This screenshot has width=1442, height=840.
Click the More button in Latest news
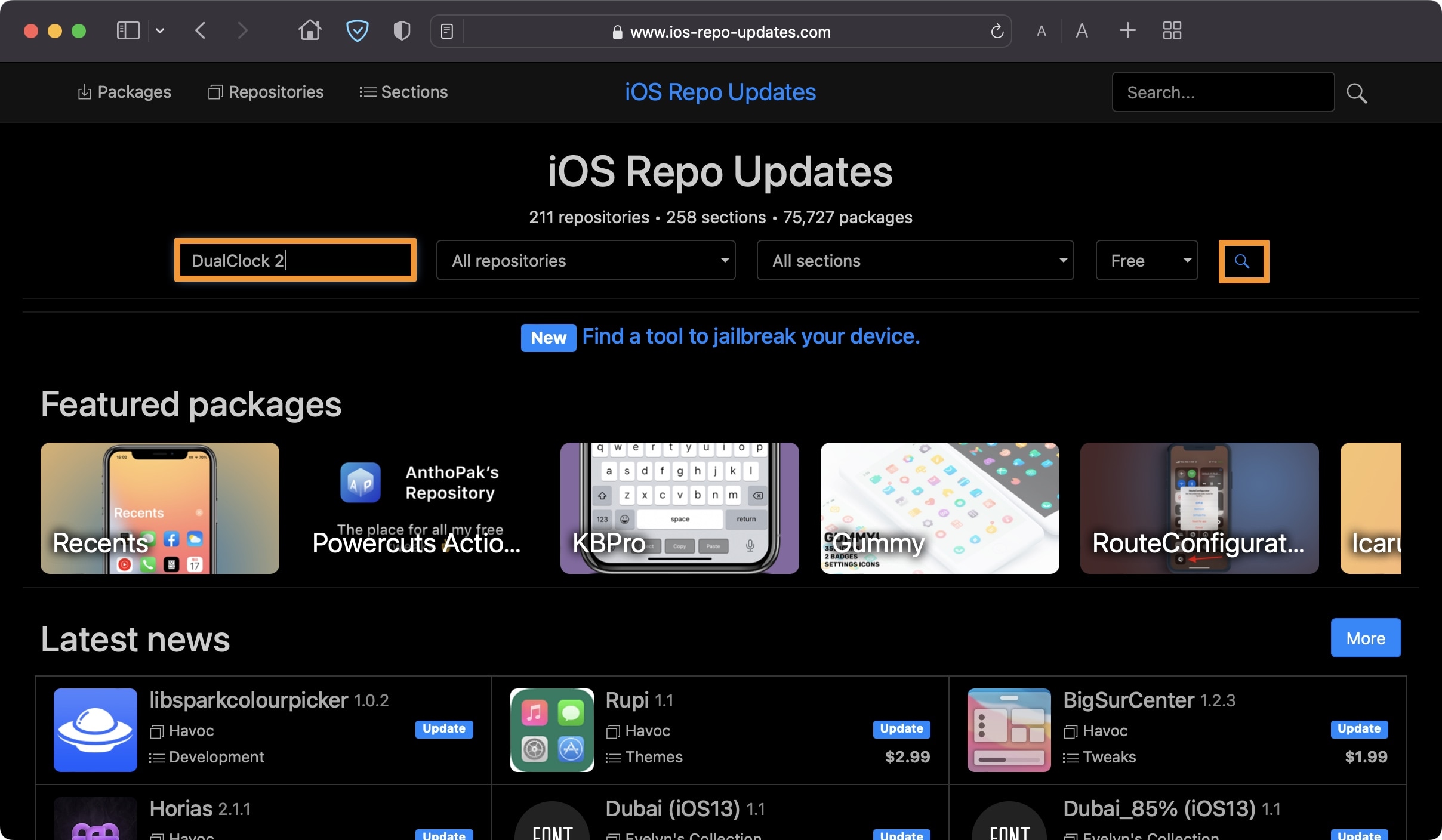click(x=1366, y=638)
